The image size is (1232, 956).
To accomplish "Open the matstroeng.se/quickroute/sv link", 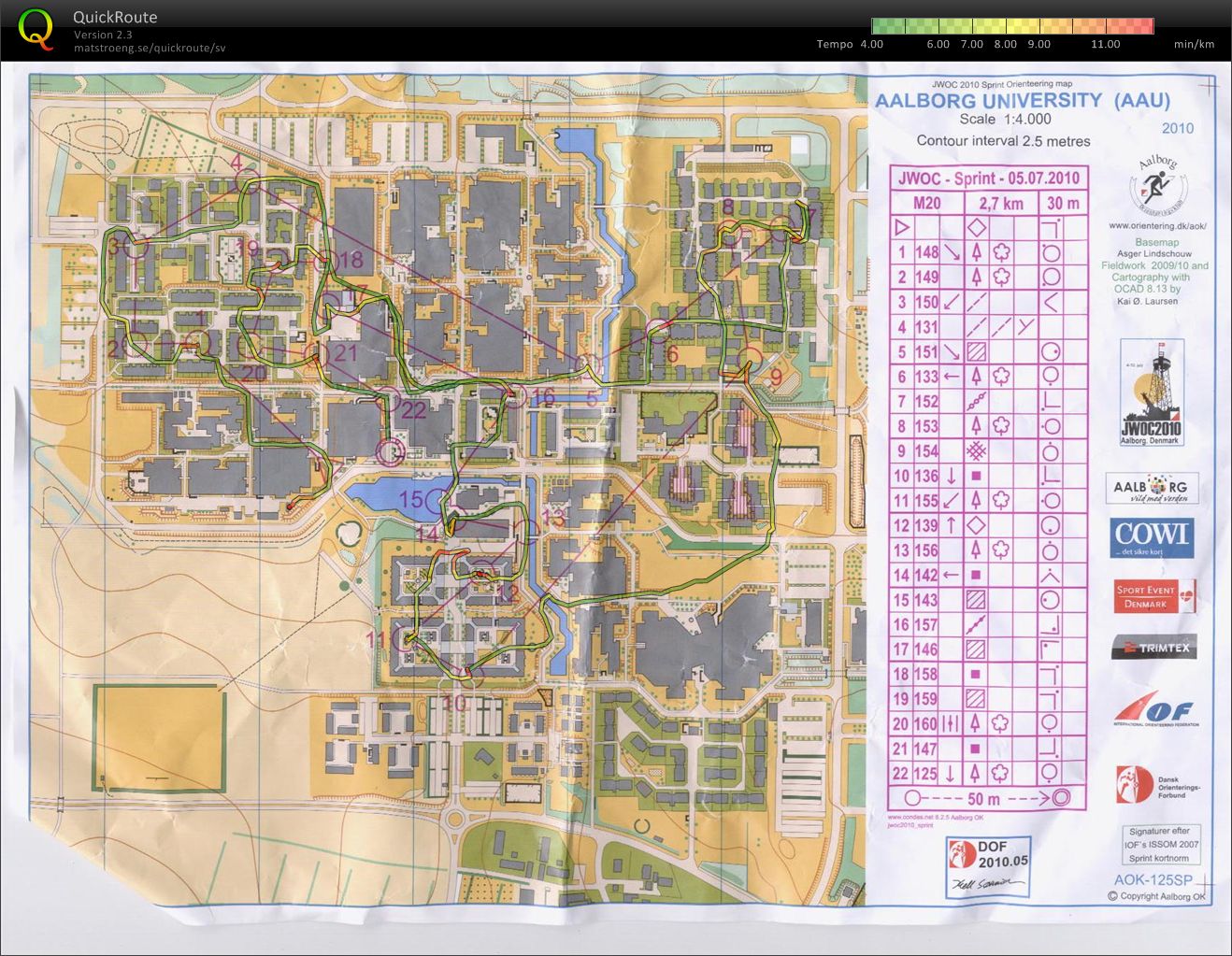I will pyautogui.click(x=150, y=48).
